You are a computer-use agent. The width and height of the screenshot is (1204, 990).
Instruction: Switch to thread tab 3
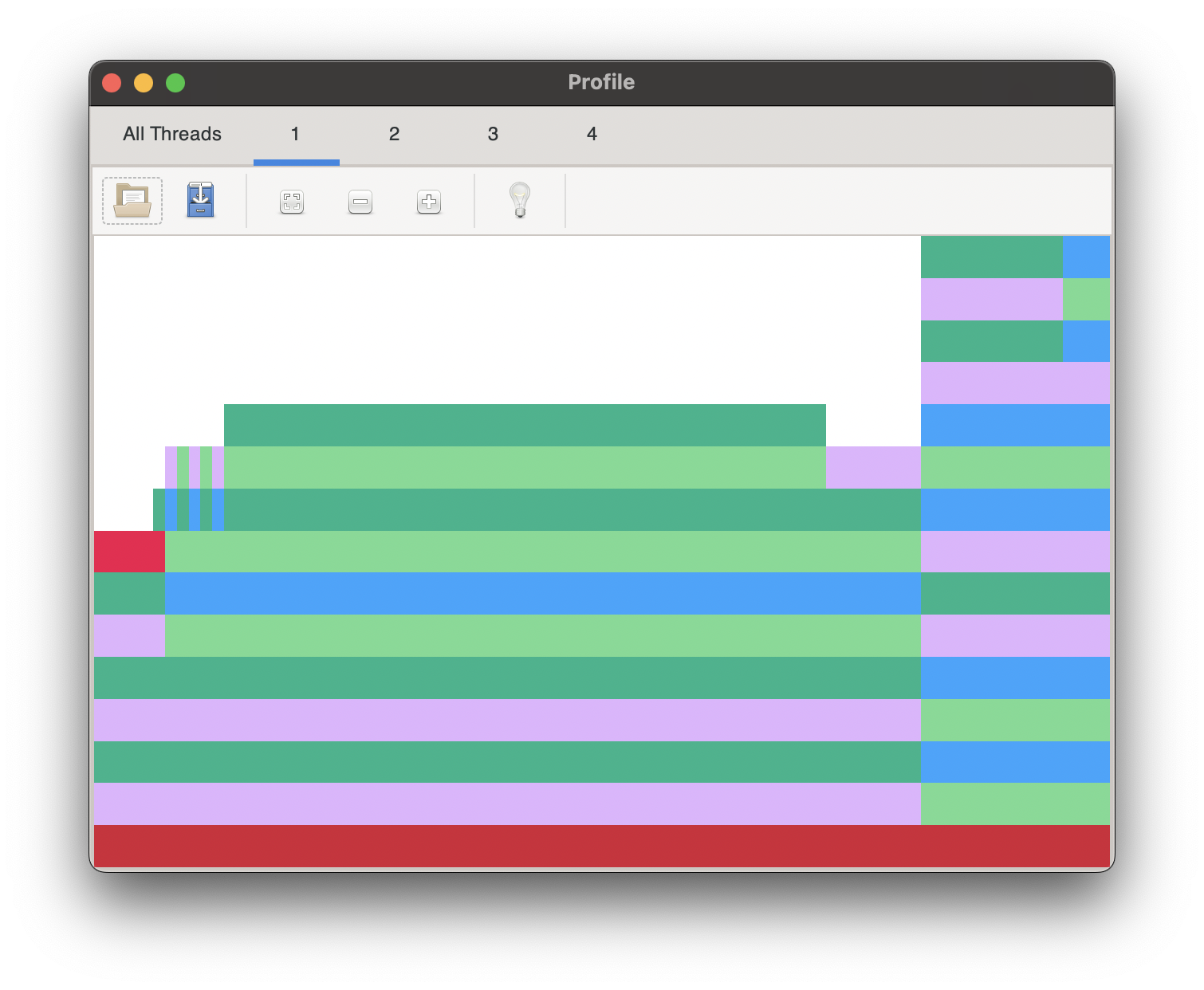pos(493,134)
